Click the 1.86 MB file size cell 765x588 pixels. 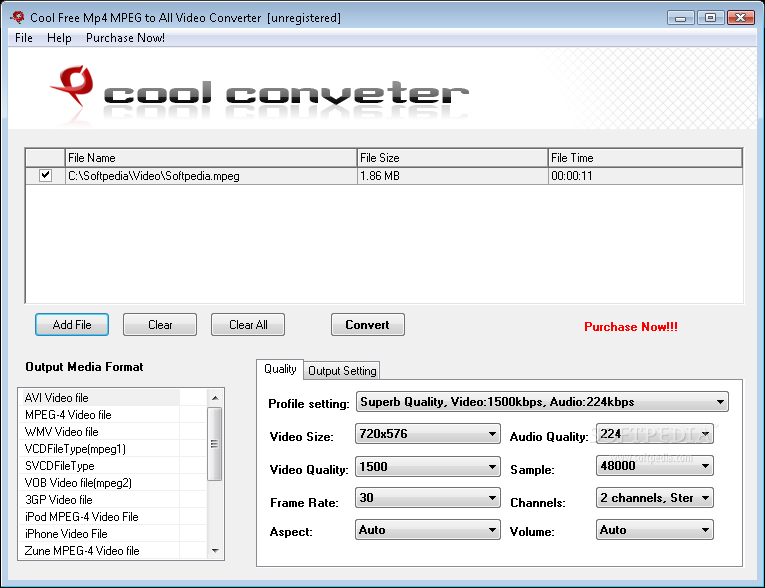pyautogui.click(x=452, y=176)
